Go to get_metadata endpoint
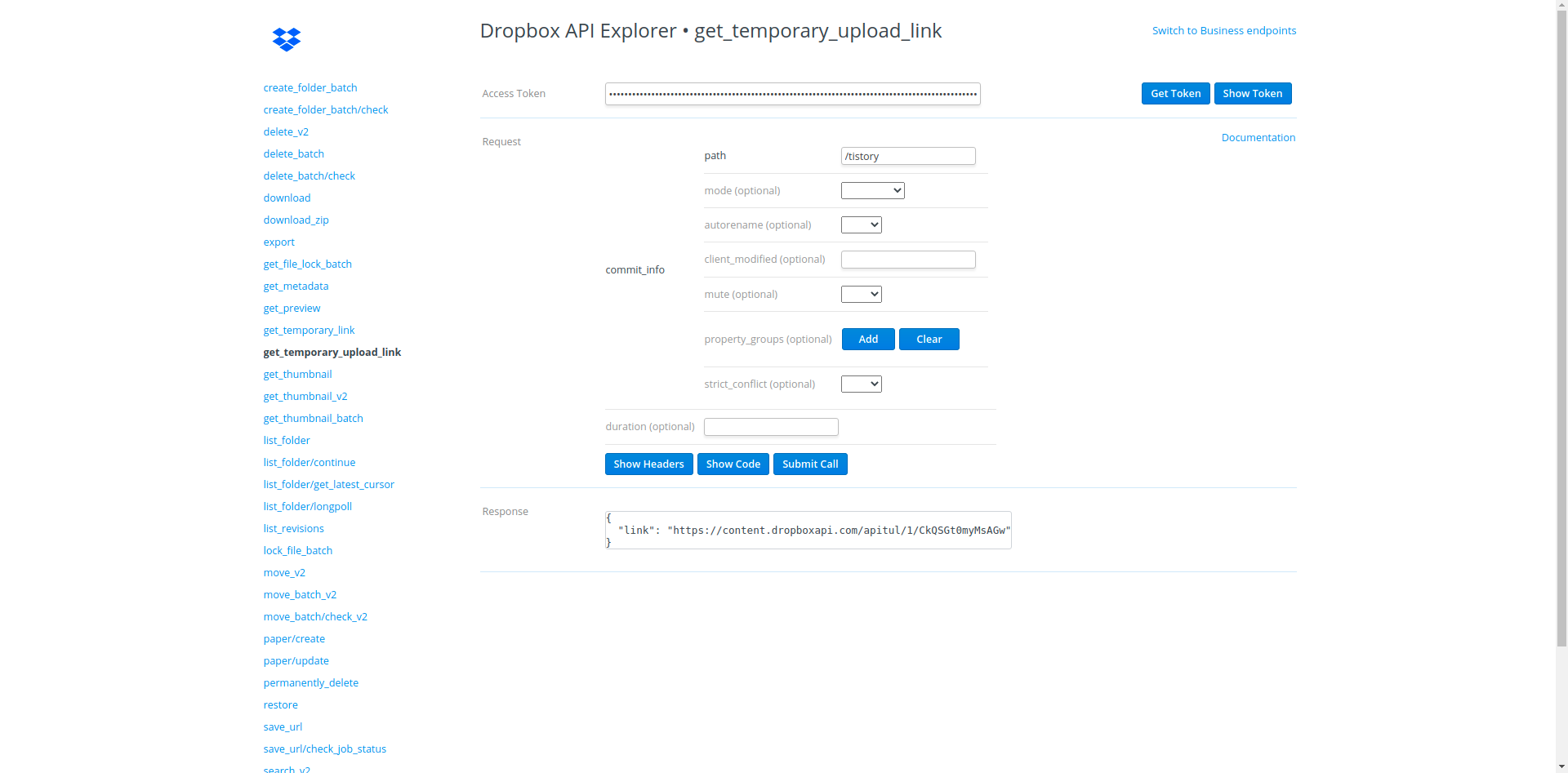This screenshot has height=773, width=1568. click(x=296, y=286)
